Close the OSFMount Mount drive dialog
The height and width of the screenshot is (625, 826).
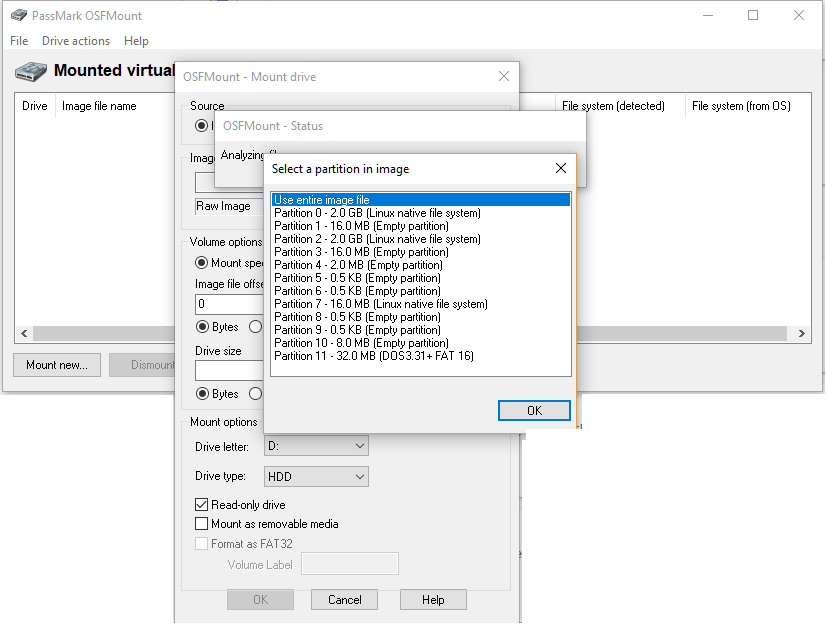point(504,76)
